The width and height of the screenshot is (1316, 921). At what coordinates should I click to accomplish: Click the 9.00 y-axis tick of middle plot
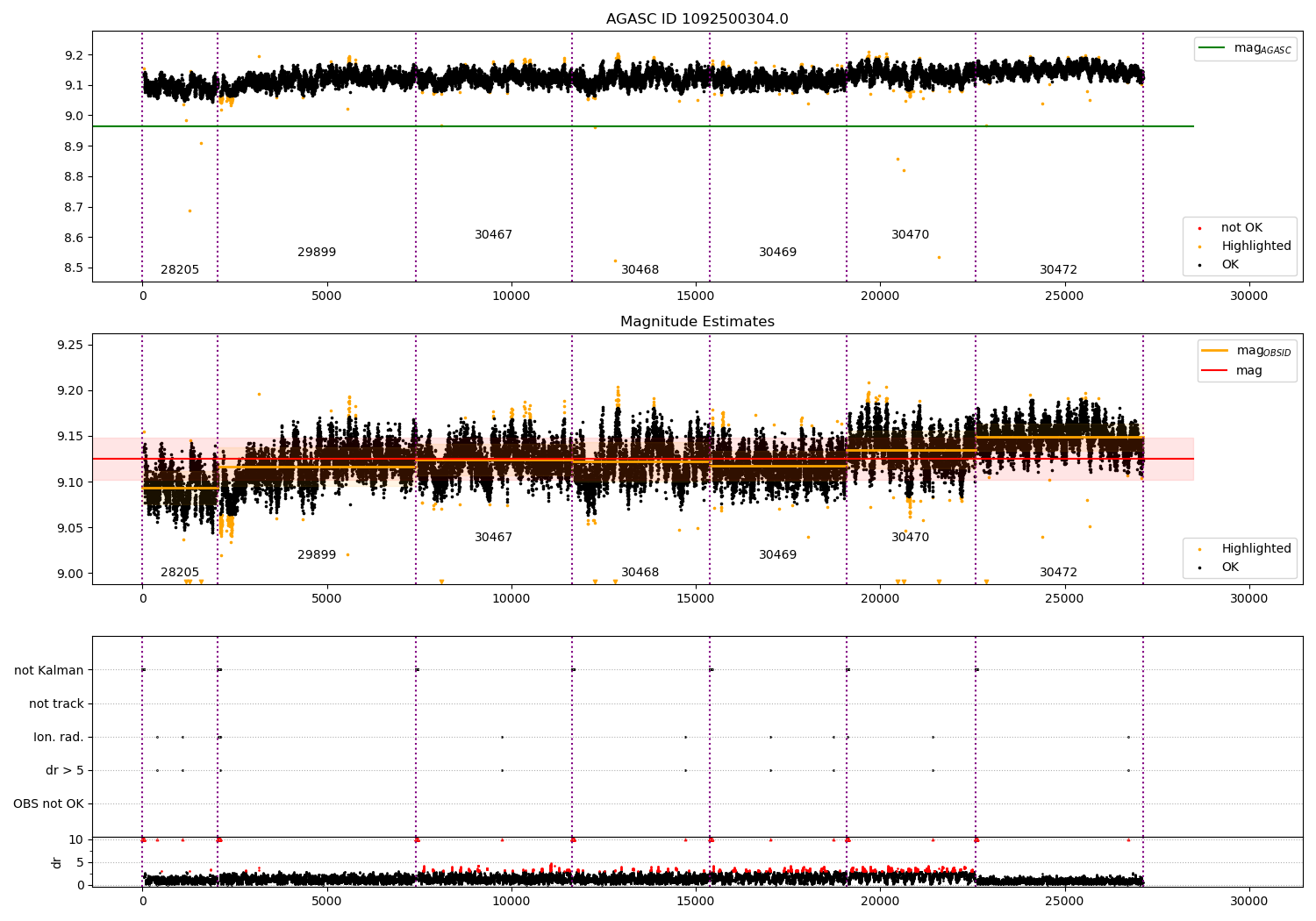pyautogui.click(x=70, y=574)
